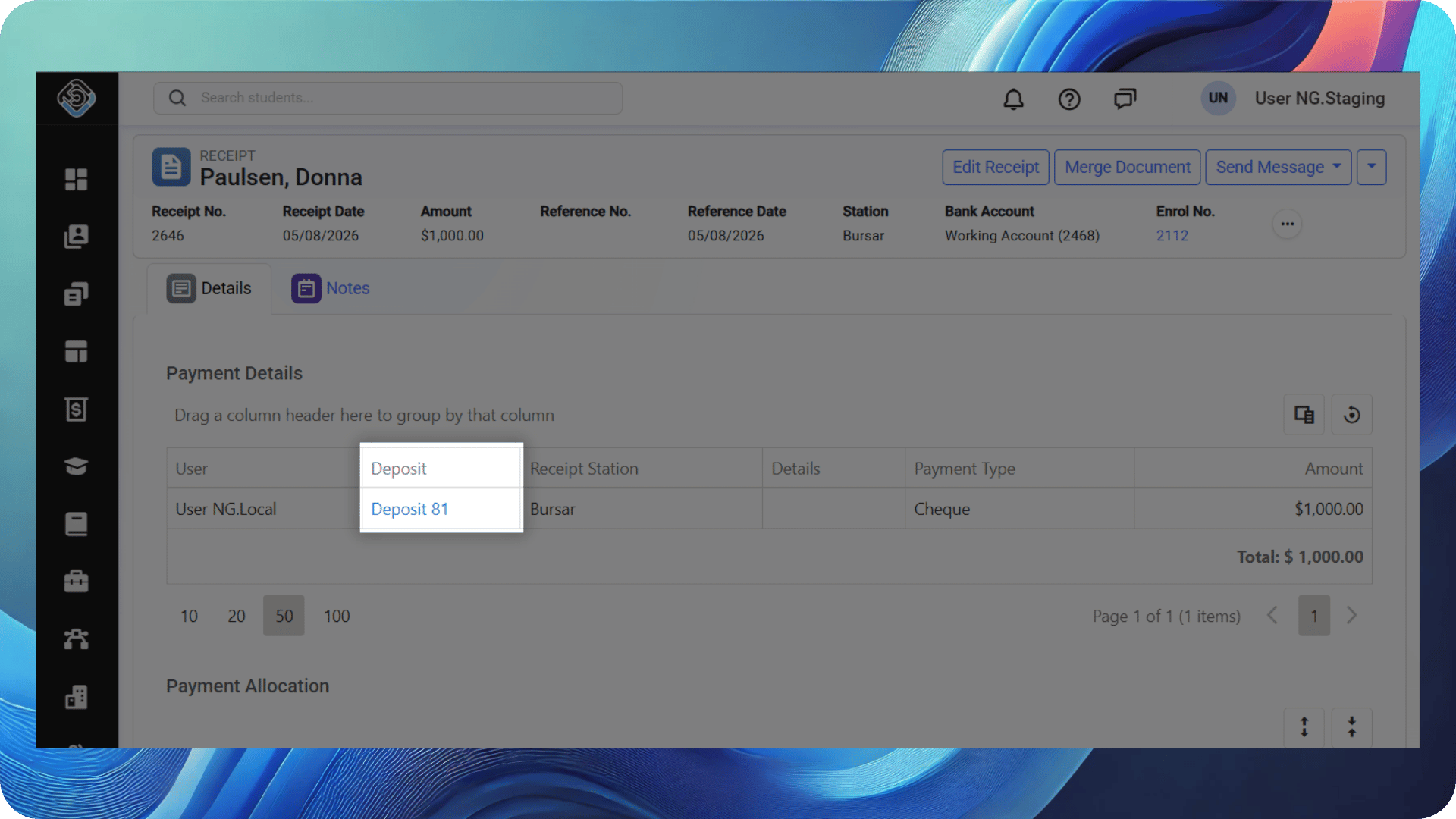1456x819 pixels.
Task: Expand all rows in Payment Allocation
Action: (1304, 727)
